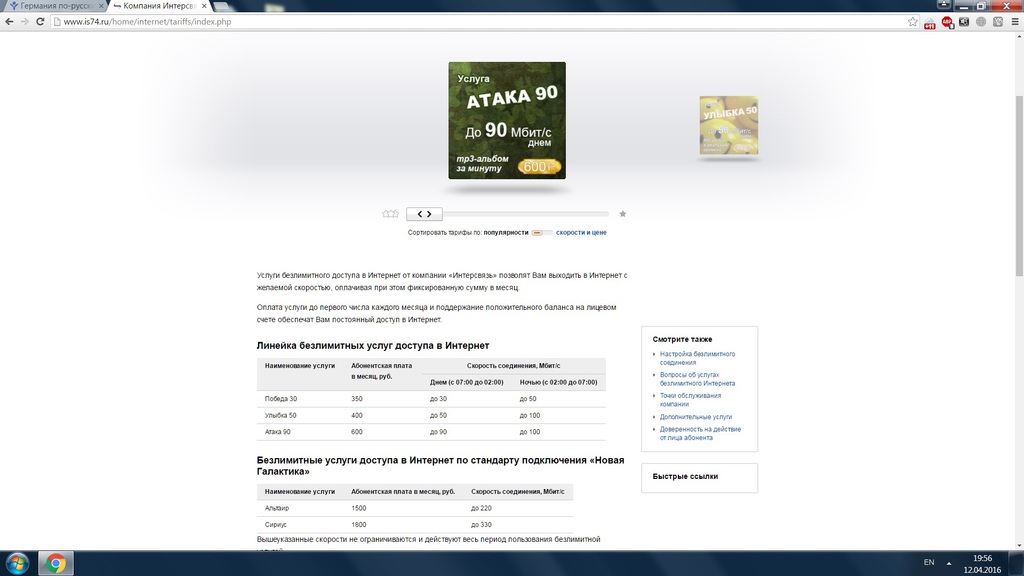The image size is (1024, 576).
Task: Close the Компания Интерсвязь tab
Action: (204, 6)
